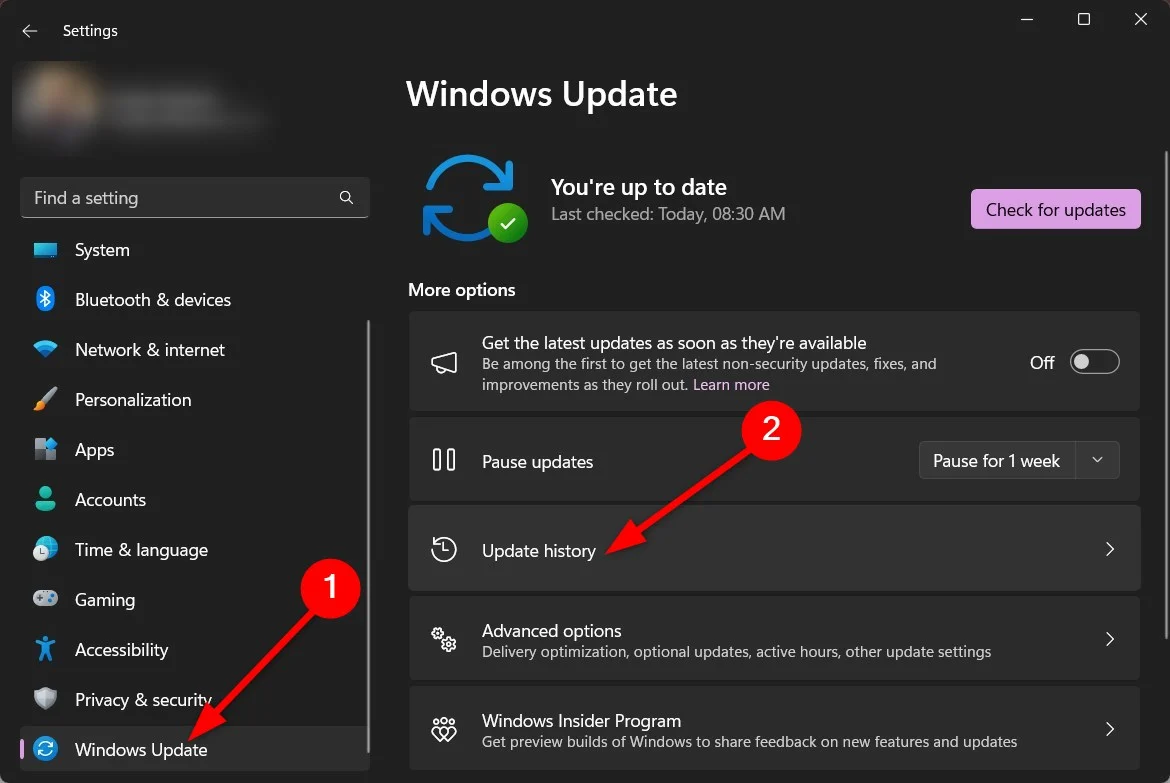Click the "More options" heading
Viewport: 1170px width, 783px height.
pyautogui.click(x=461, y=290)
